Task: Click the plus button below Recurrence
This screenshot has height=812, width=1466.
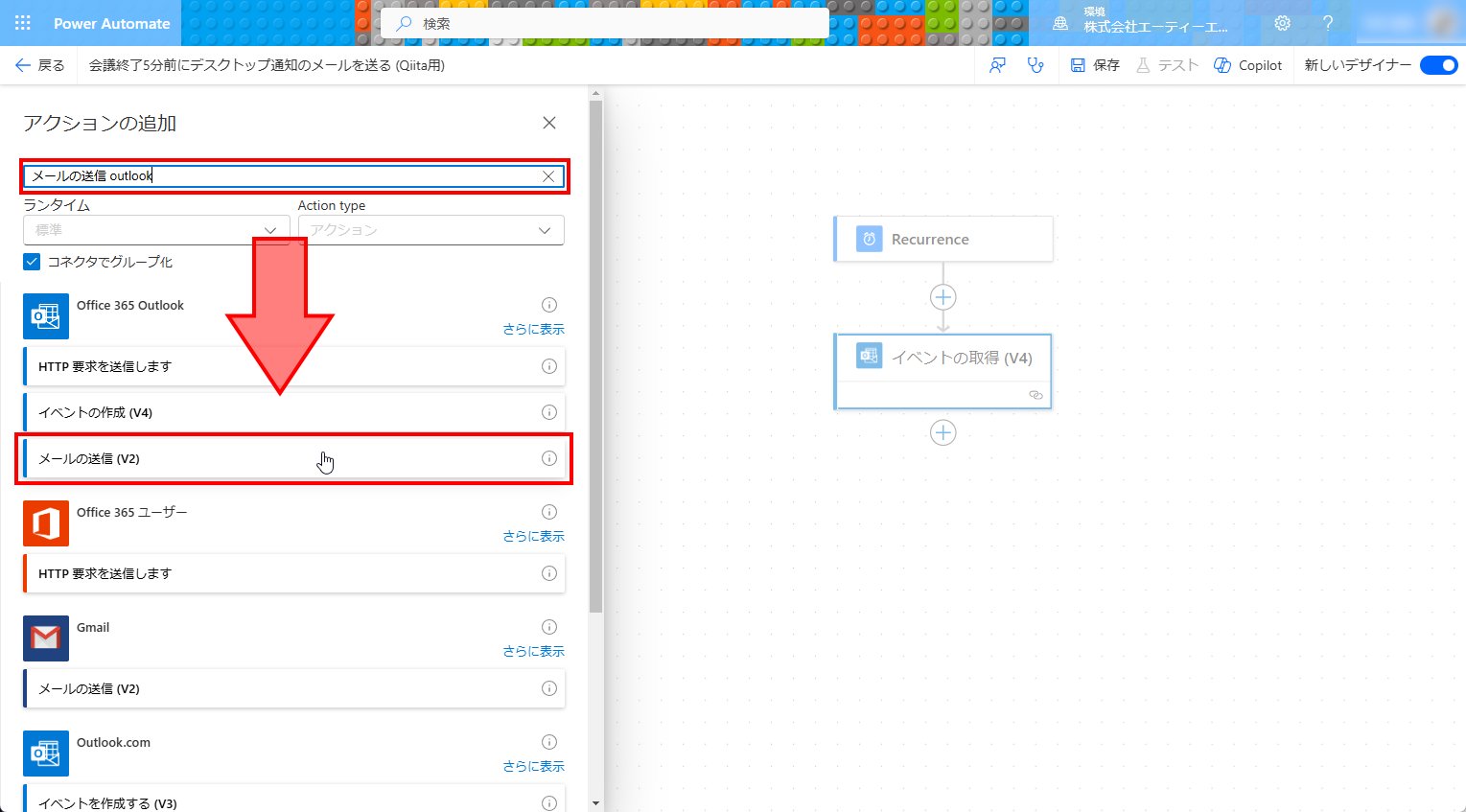Action: pyautogui.click(x=943, y=297)
